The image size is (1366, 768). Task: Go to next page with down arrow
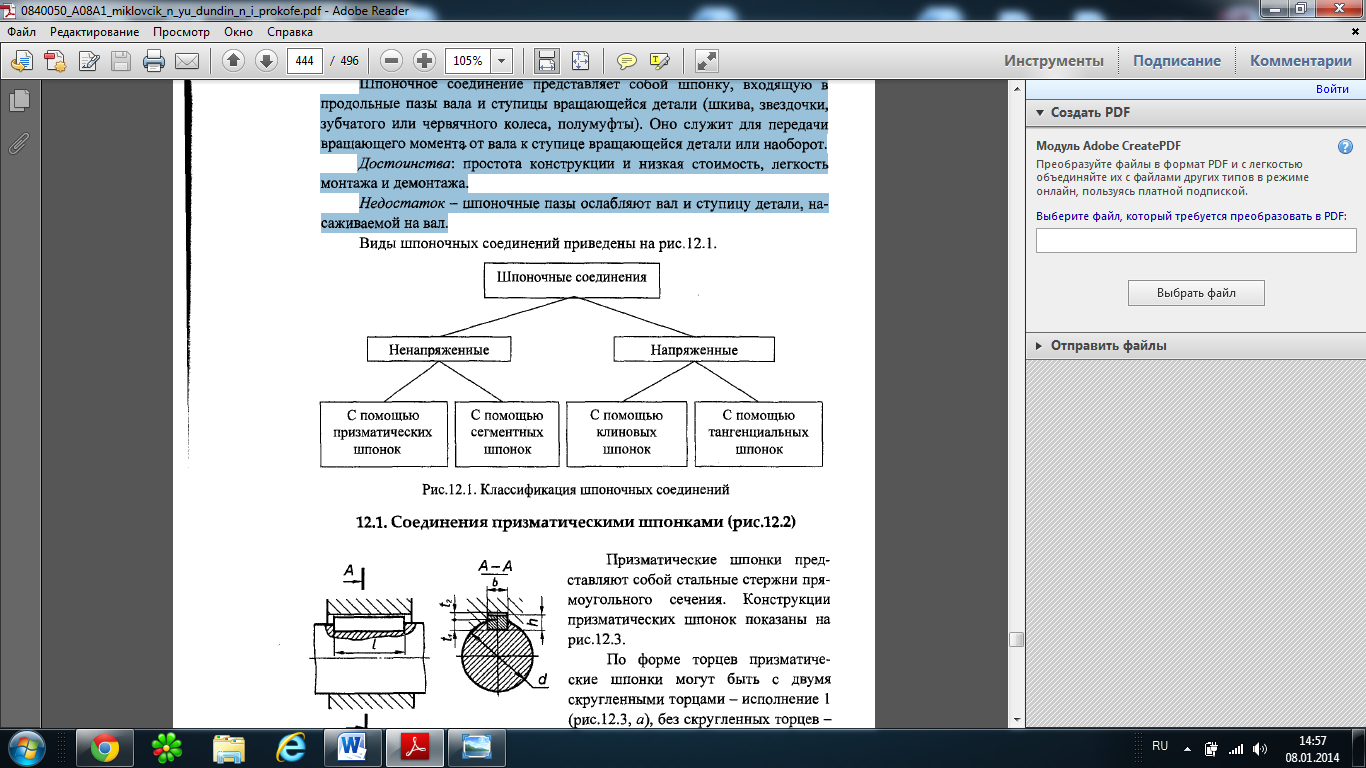266,61
